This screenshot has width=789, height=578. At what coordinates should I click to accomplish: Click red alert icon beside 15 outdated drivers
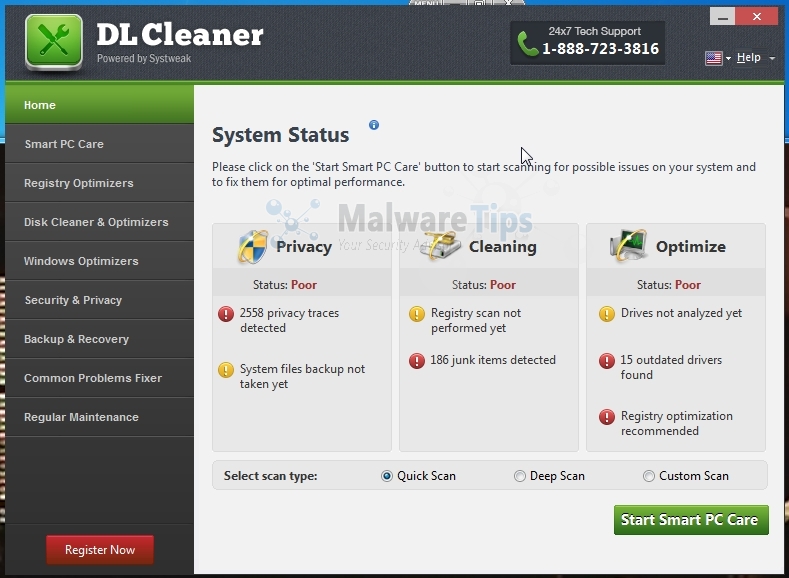[x=607, y=361]
